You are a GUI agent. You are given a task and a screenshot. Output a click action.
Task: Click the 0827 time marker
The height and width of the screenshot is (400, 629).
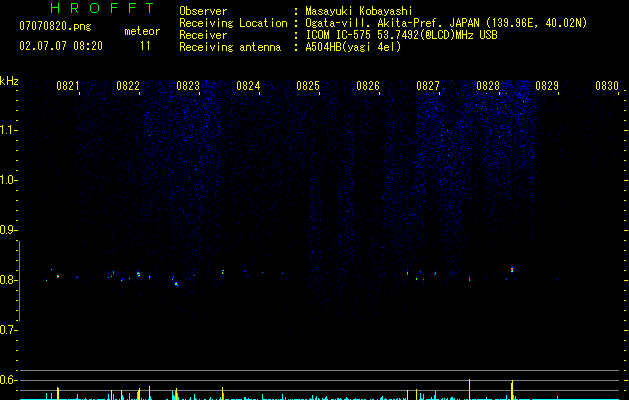click(x=428, y=86)
